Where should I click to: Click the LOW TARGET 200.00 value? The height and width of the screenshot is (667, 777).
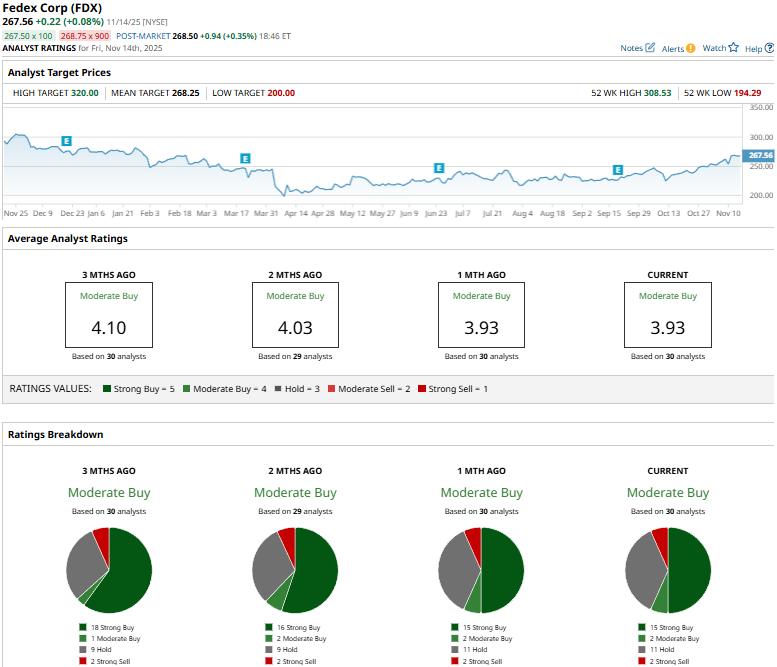pyautogui.click(x=281, y=93)
